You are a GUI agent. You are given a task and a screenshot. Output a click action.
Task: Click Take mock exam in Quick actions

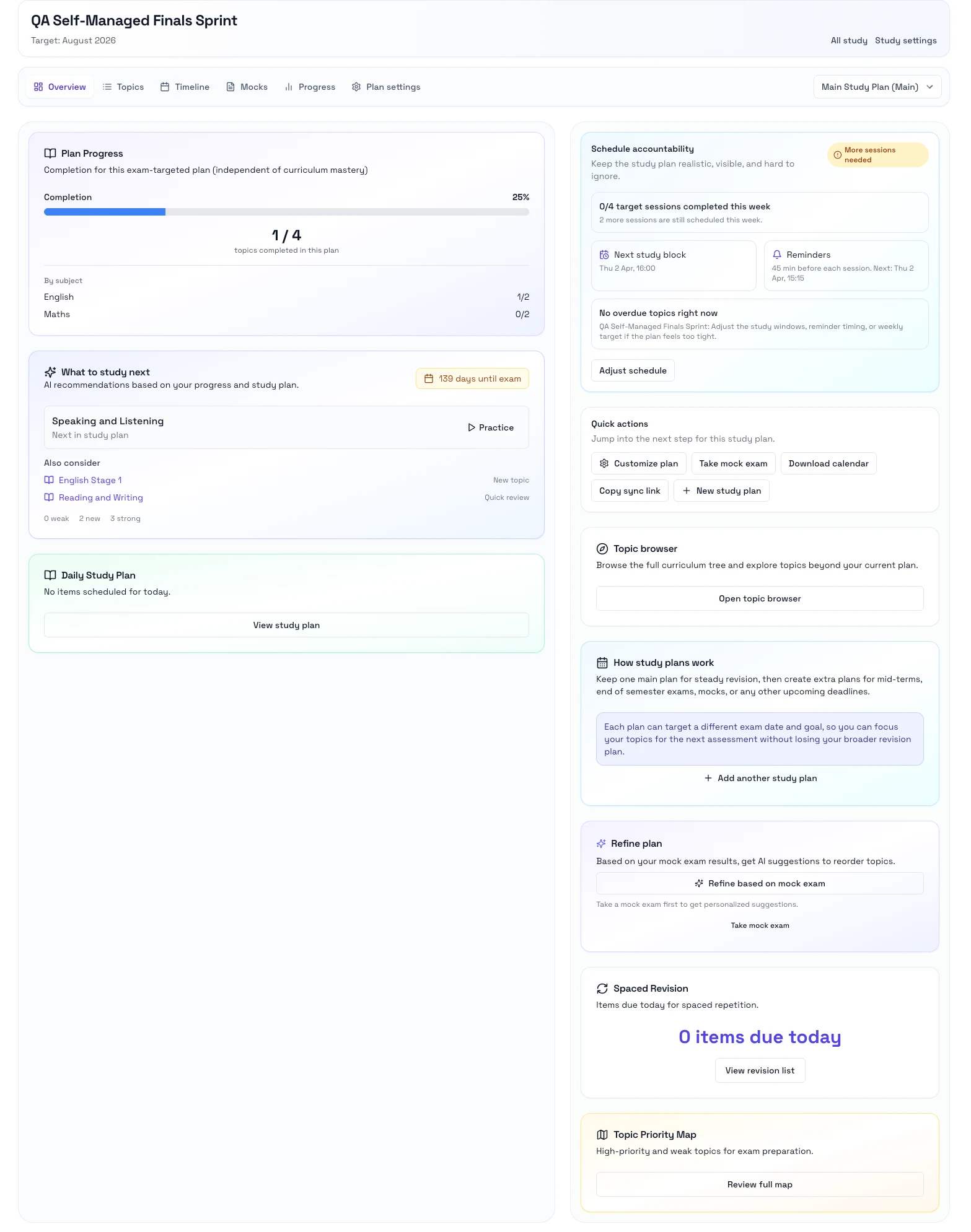point(733,463)
